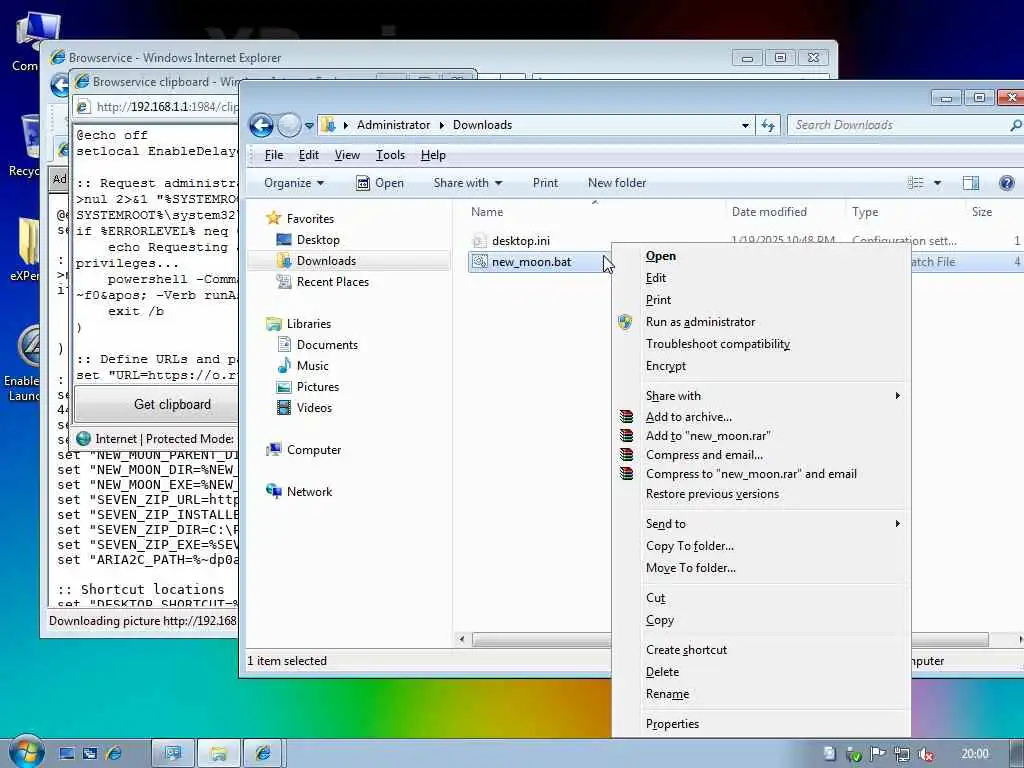Click the refresh button next to address bar

(768, 125)
